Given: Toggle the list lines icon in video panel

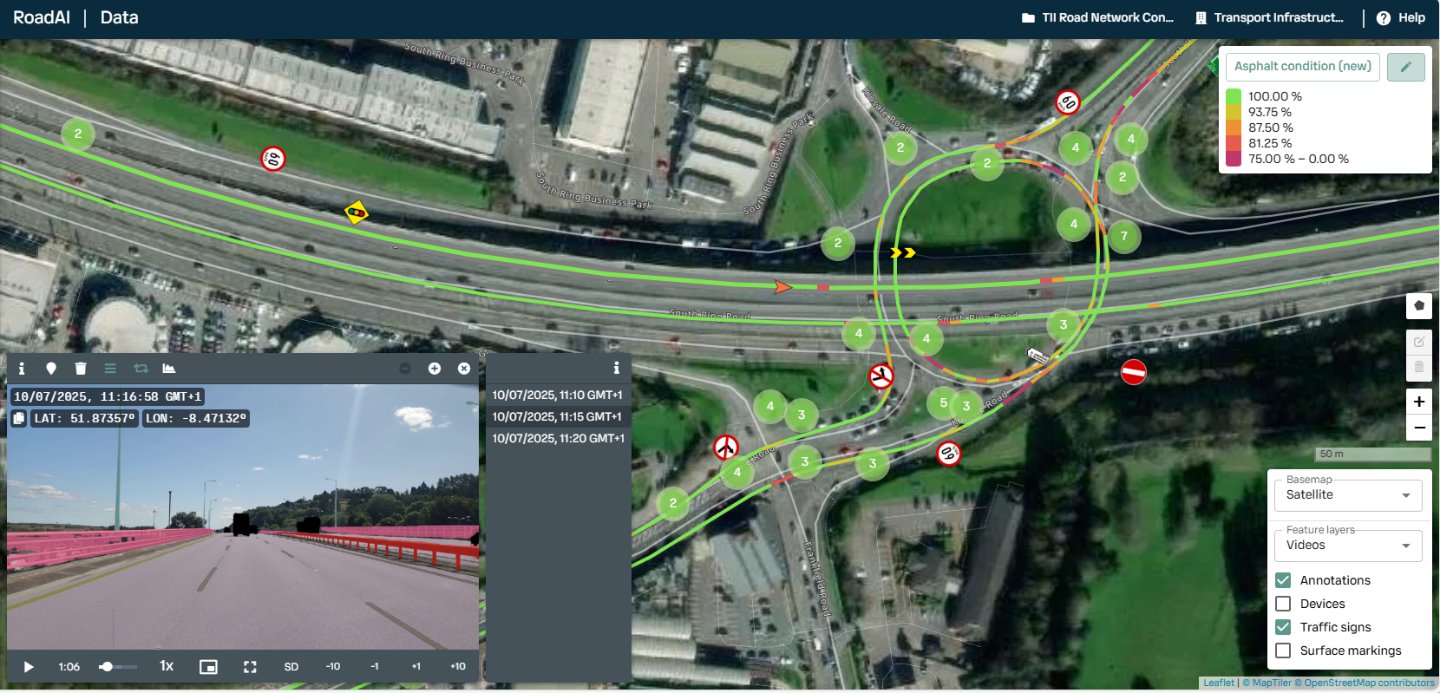Looking at the screenshot, I should click(110, 369).
